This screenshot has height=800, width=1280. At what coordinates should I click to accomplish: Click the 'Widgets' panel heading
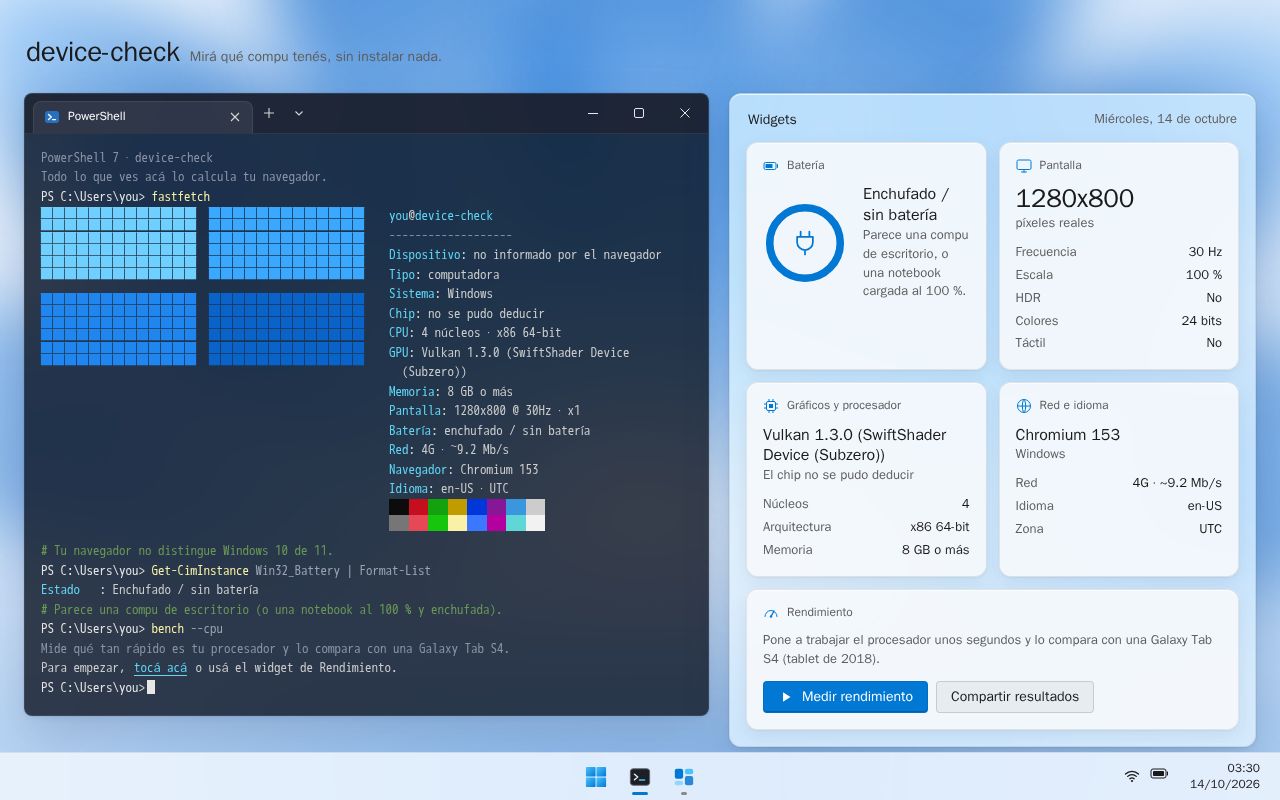pos(772,119)
